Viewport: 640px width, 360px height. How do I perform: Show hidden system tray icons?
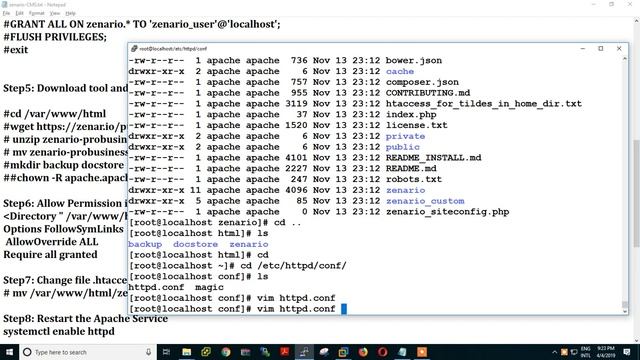(x=554, y=352)
